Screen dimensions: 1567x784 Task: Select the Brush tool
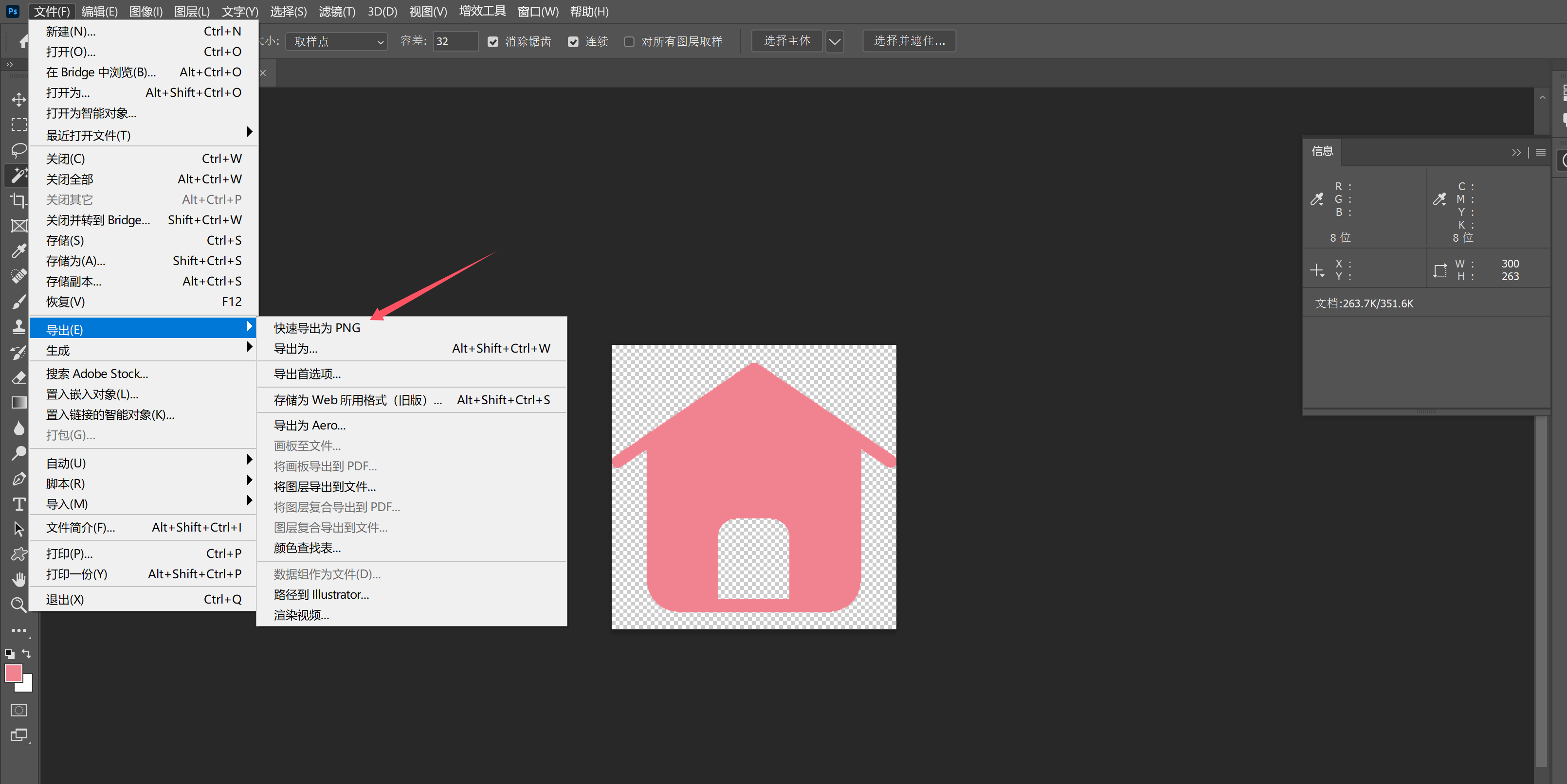19,302
